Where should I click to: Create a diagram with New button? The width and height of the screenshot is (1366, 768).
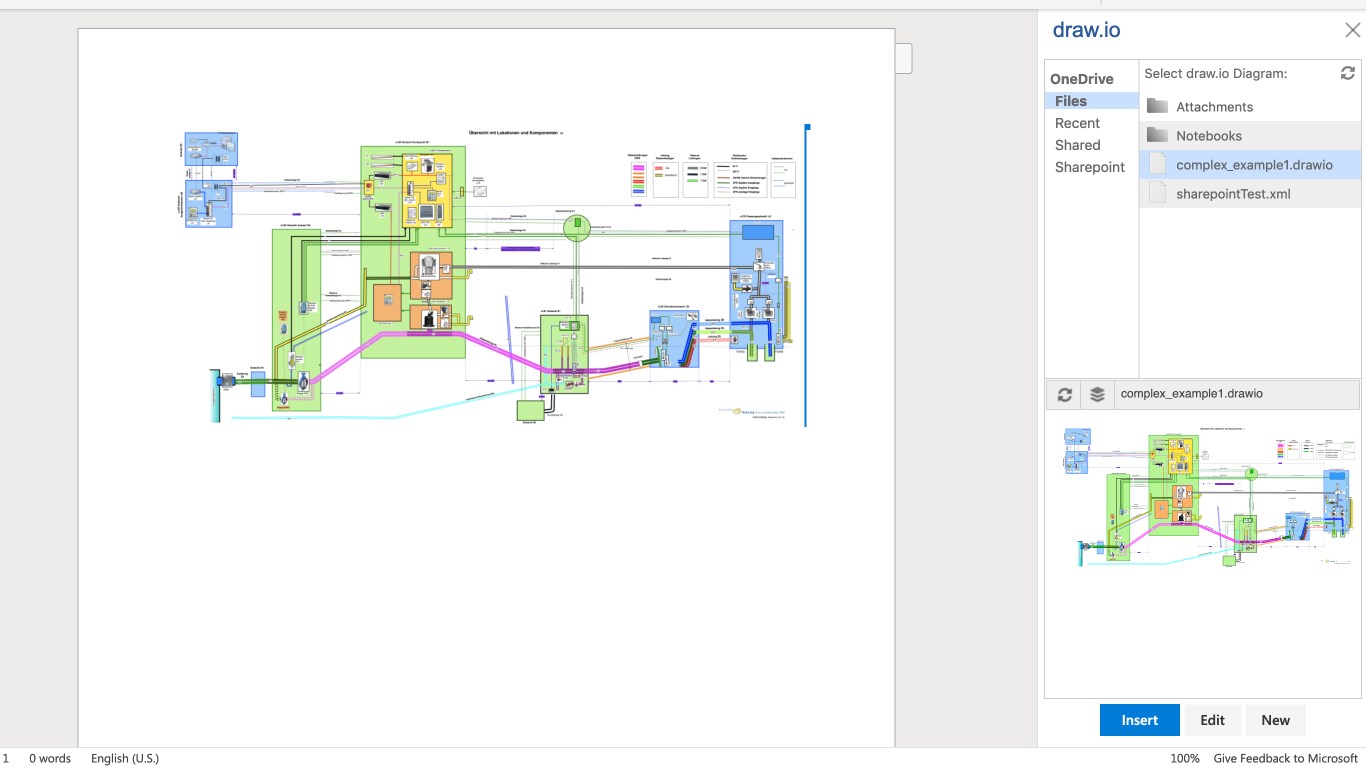[1275, 720]
